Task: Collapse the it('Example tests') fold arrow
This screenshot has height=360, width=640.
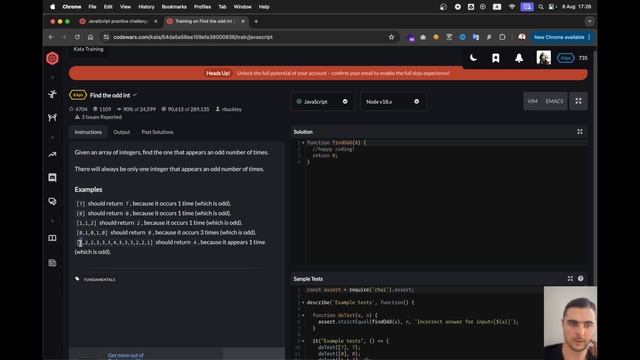Action: coord(303,341)
